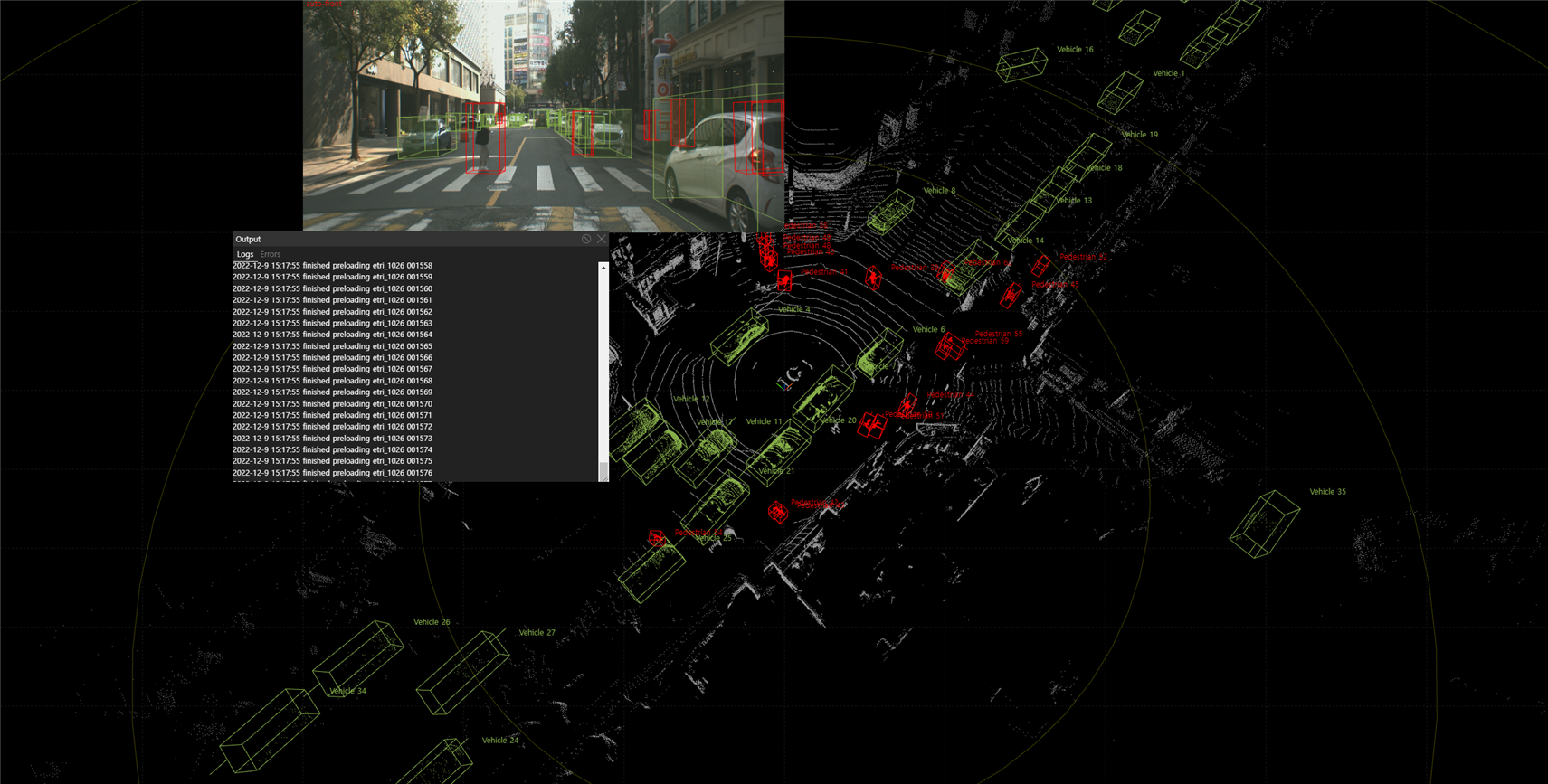Select the Logs tab
This screenshot has height=784, width=1548.
point(244,254)
